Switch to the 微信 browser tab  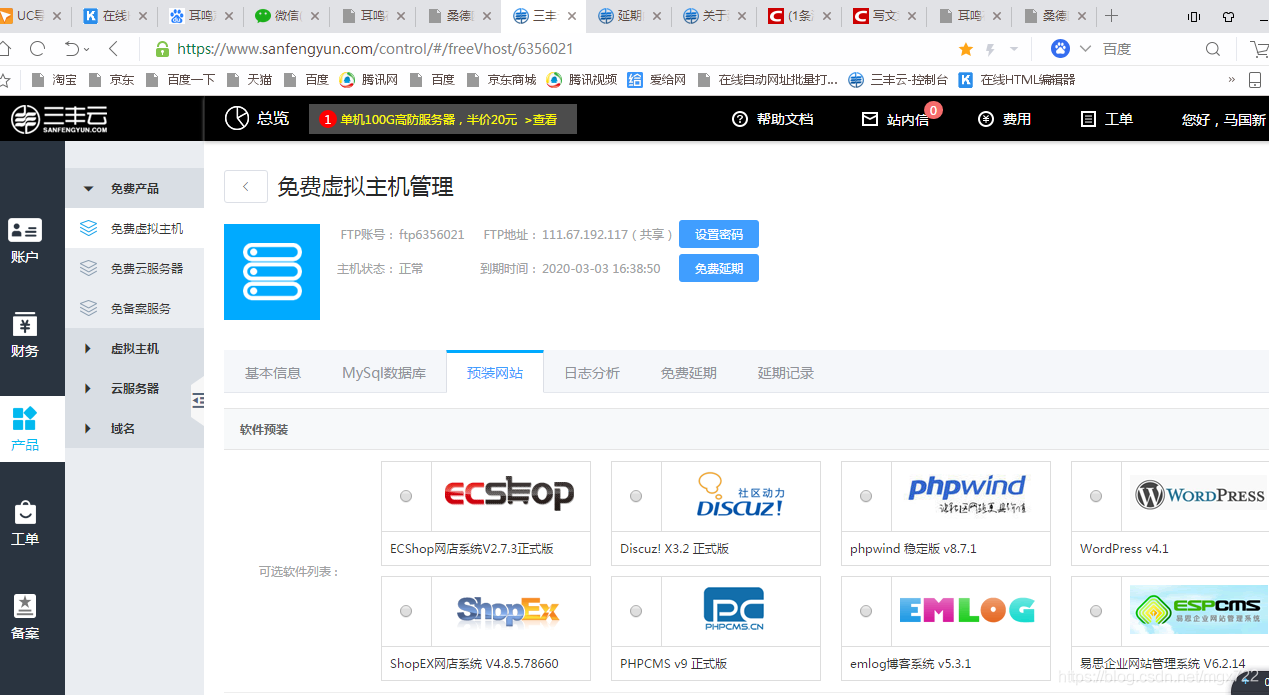click(285, 16)
